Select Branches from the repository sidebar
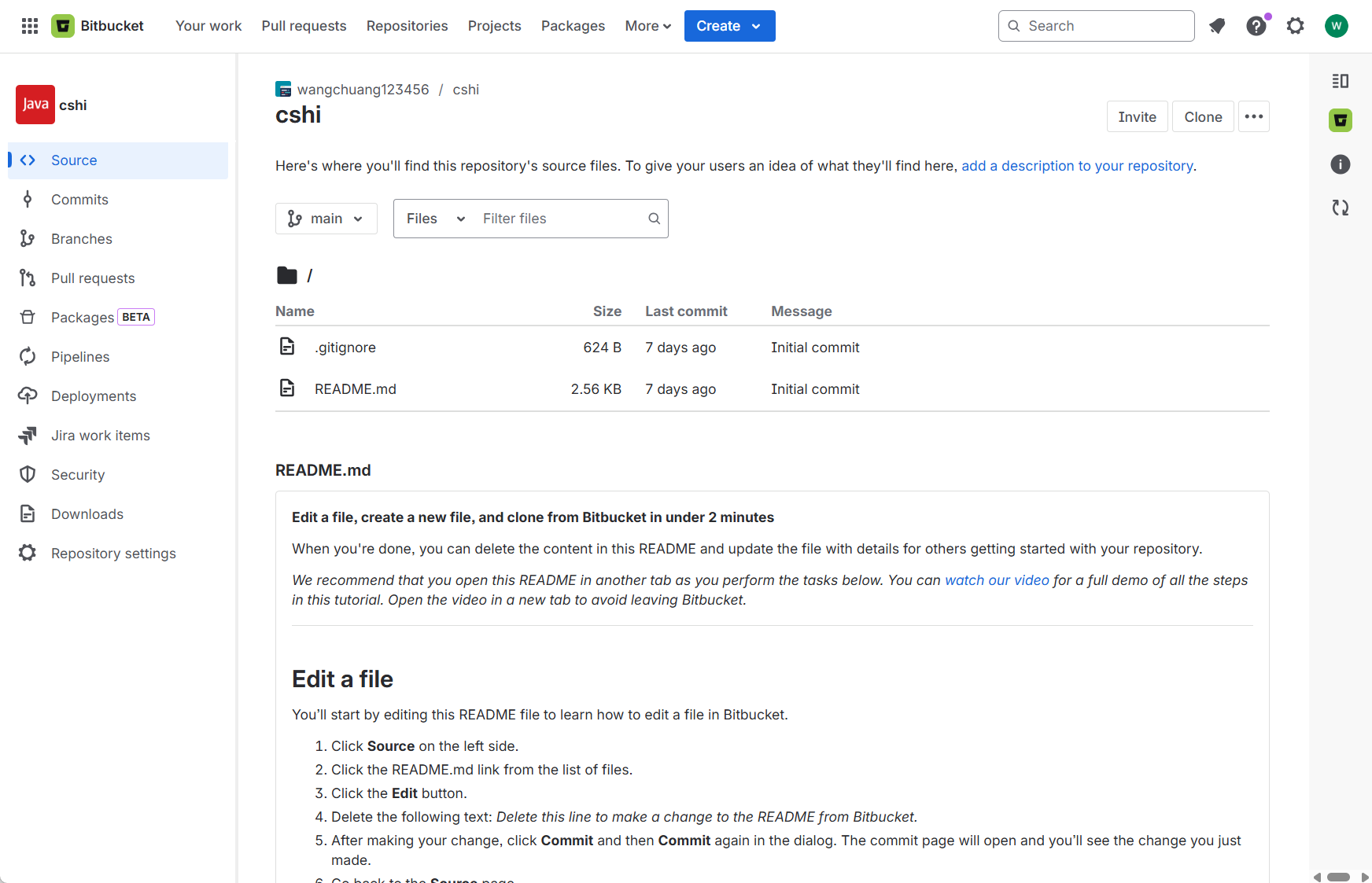Screen dimensions: 1372x883 coord(81,238)
